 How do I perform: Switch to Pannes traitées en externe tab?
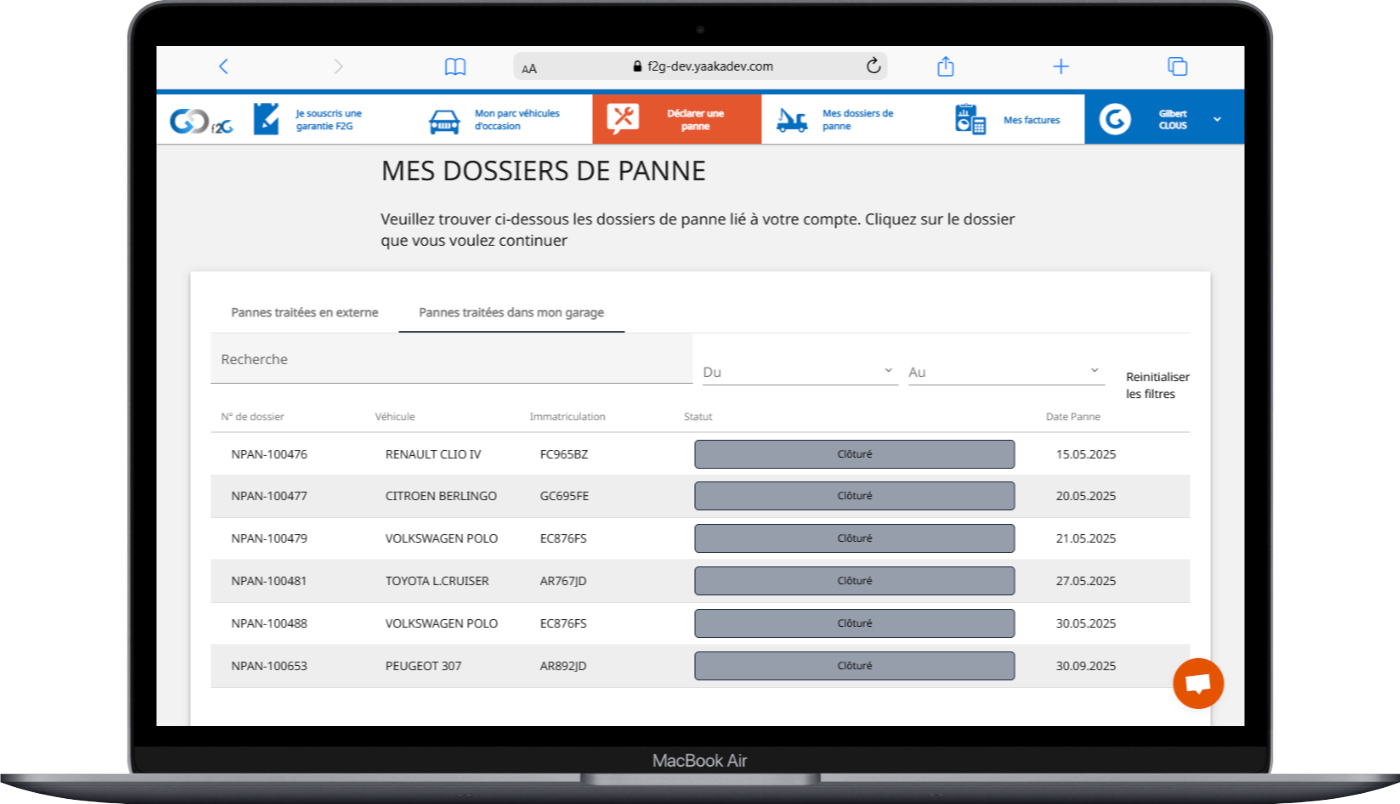coord(304,313)
